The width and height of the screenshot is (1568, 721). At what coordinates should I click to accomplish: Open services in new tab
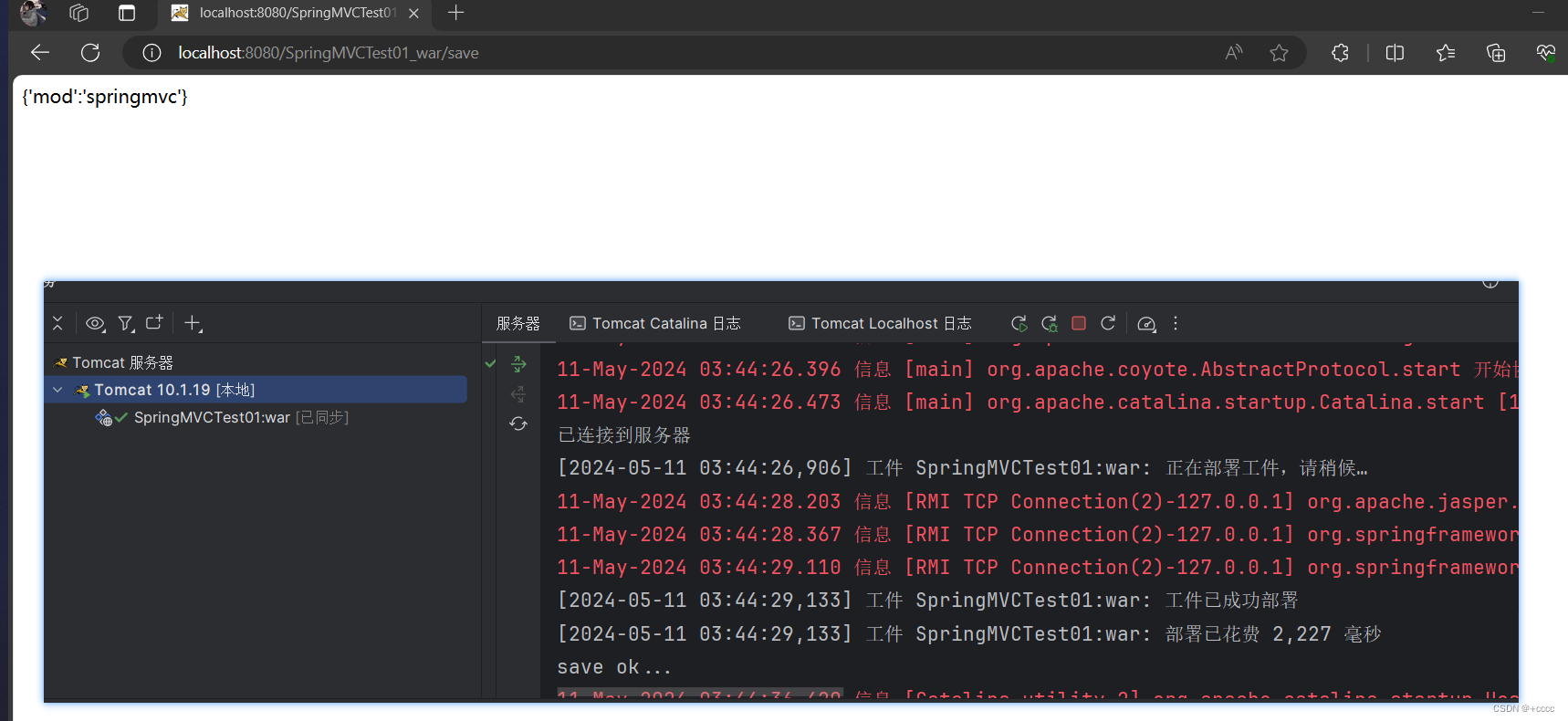154,322
